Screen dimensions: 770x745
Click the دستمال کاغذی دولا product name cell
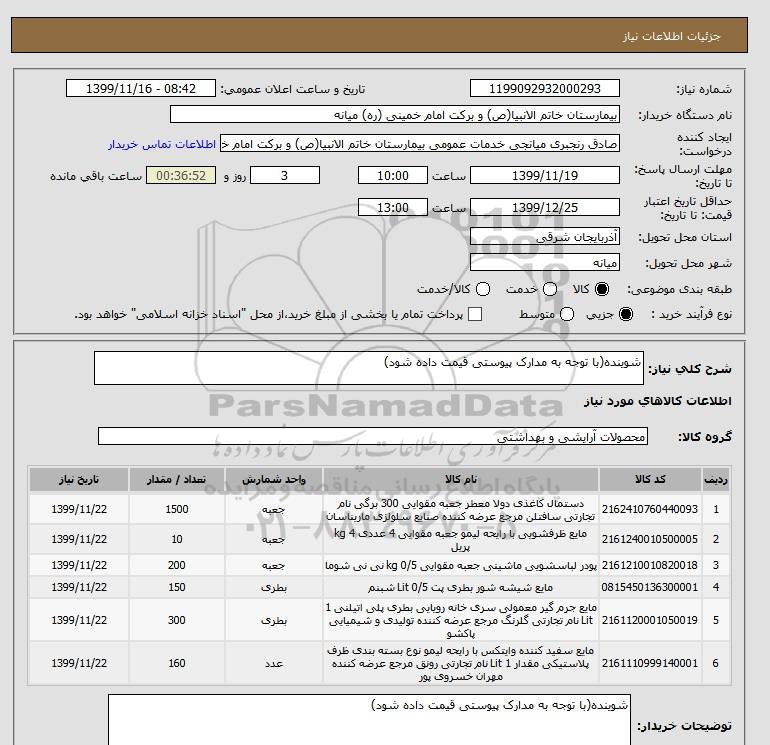[x=461, y=509]
